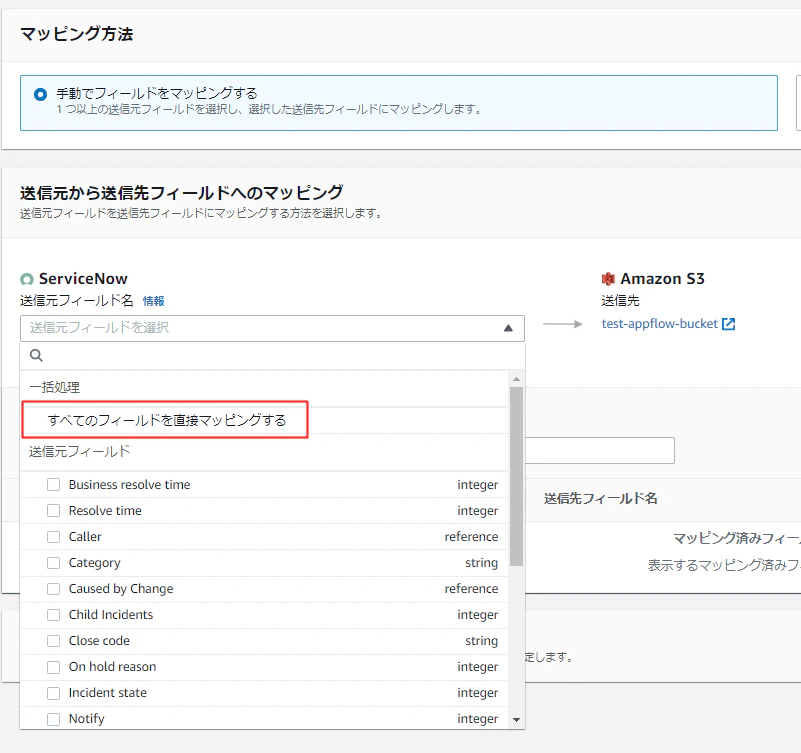The height and width of the screenshot is (753, 801).
Task: Check the Notify field checkbox
Action: [54, 719]
